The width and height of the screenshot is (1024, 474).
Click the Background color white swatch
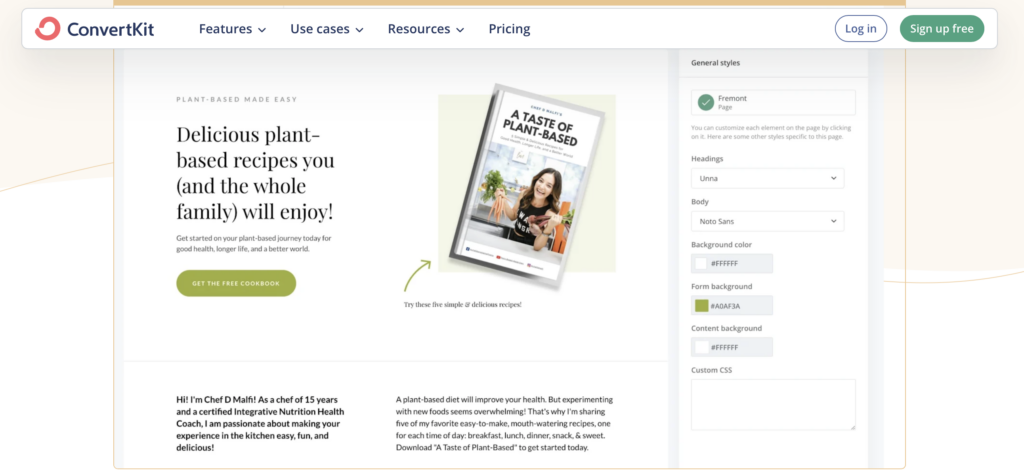click(701, 264)
